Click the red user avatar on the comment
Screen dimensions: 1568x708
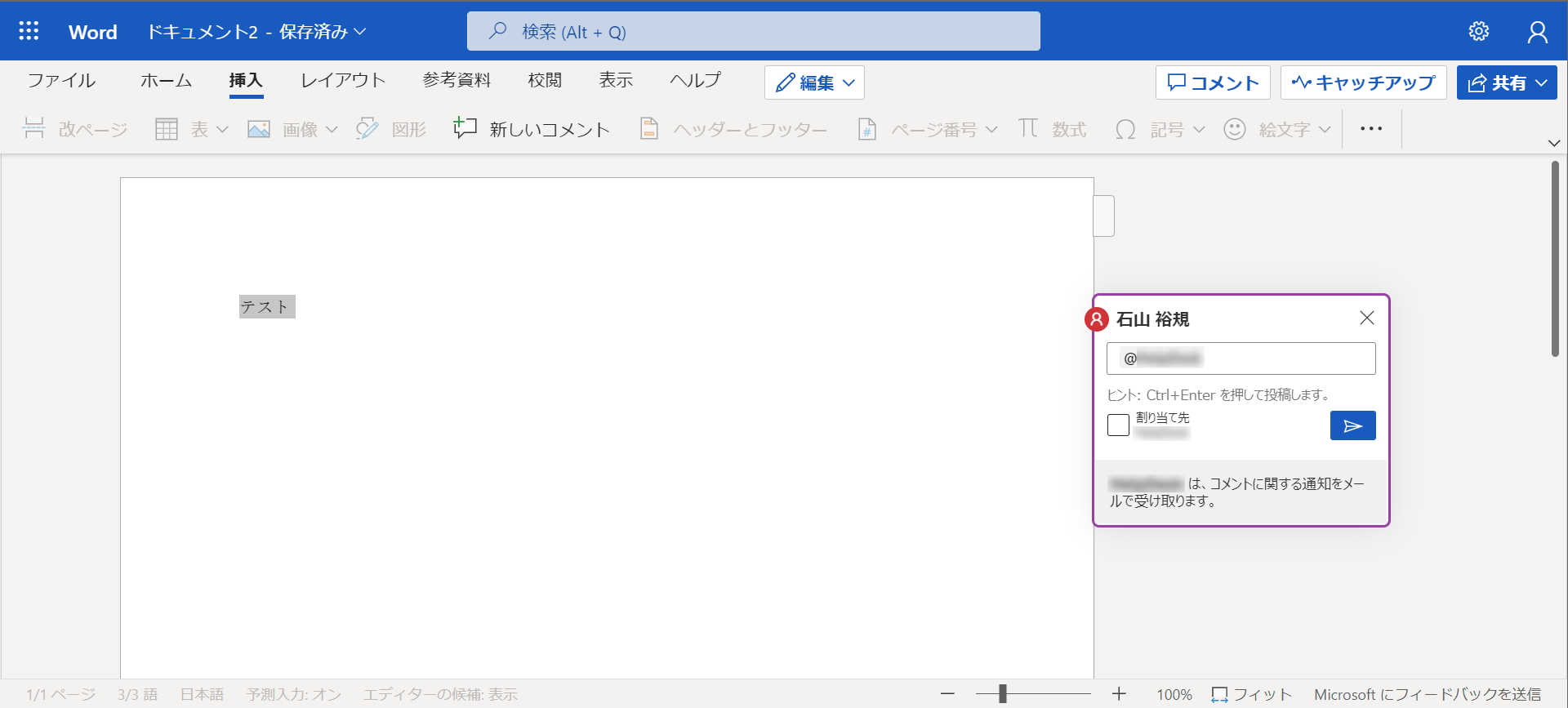tap(1096, 319)
